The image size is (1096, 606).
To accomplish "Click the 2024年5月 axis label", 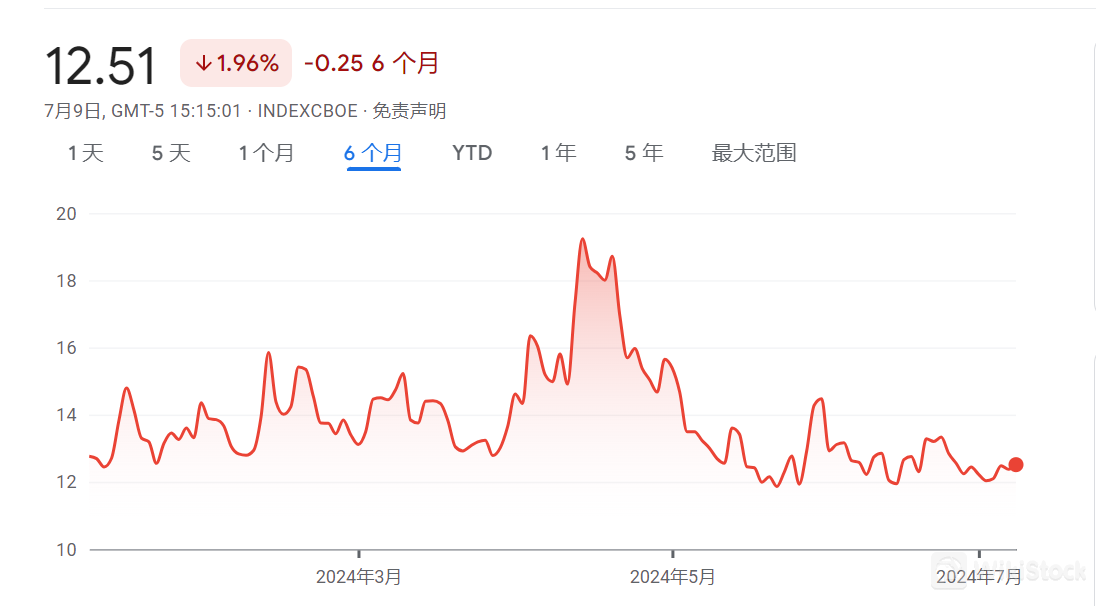I will pyautogui.click(x=673, y=577).
